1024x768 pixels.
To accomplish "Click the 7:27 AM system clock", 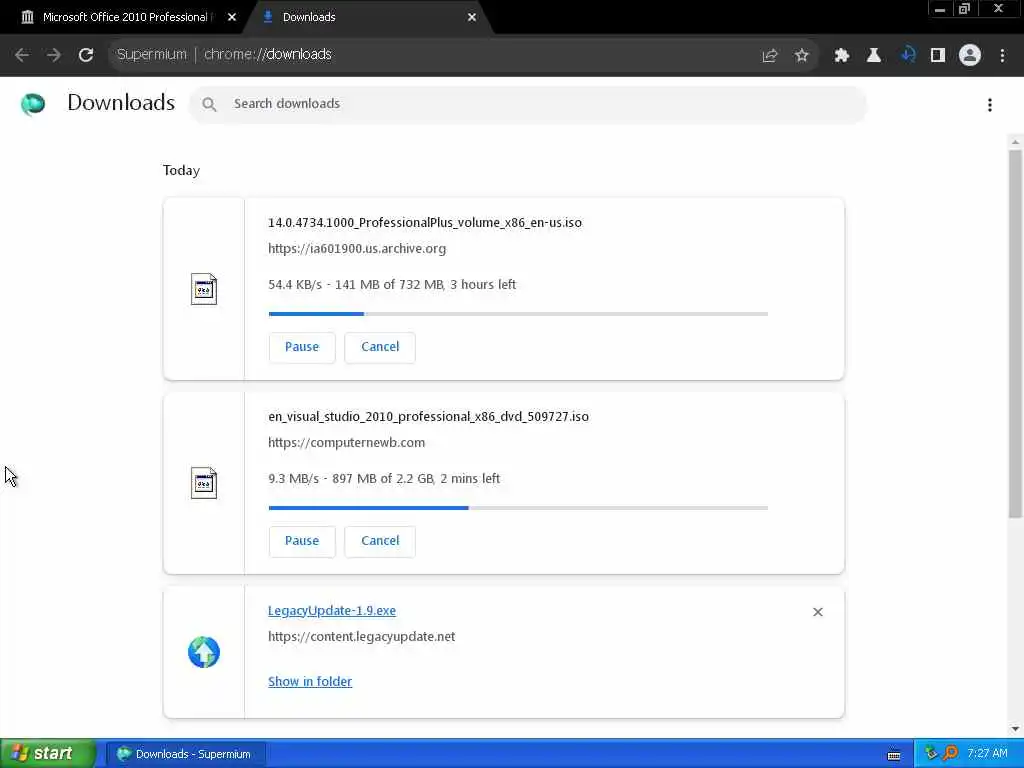I will [x=987, y=754].
